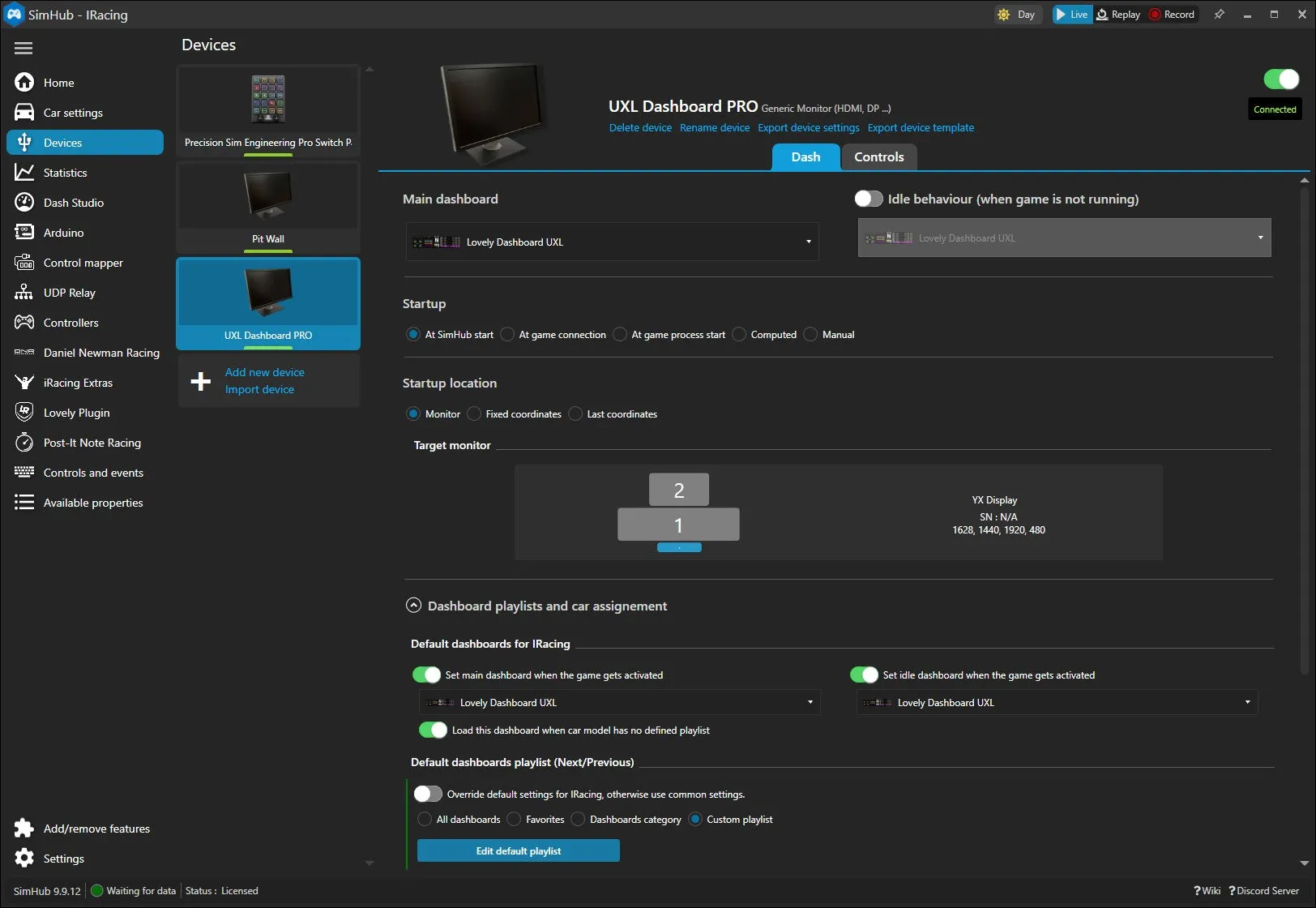Click the Arduino board icon

click(24, 233)
